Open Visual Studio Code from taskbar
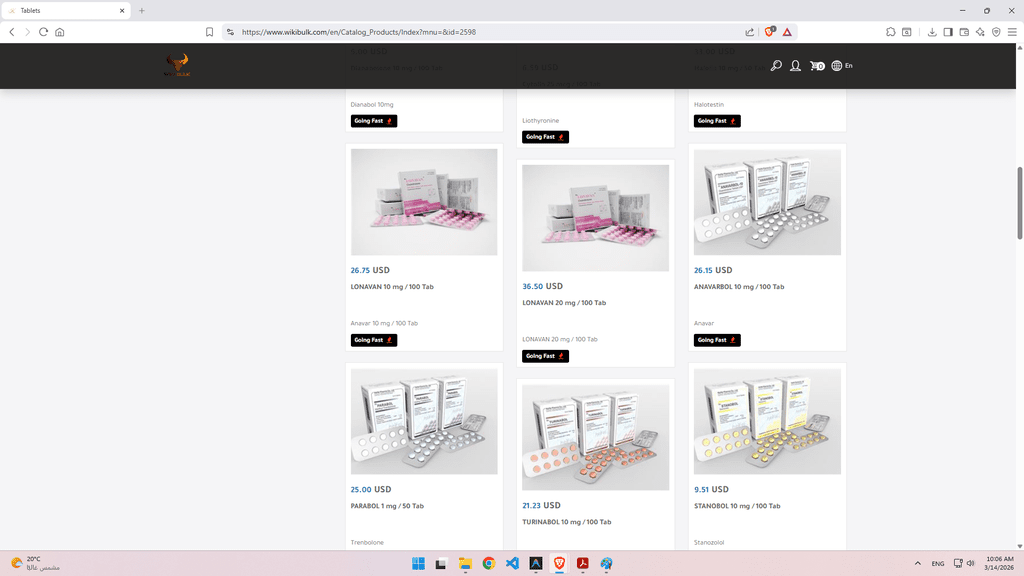The width and height of the screenshot is (1024, 576). (x=512, y=564)
